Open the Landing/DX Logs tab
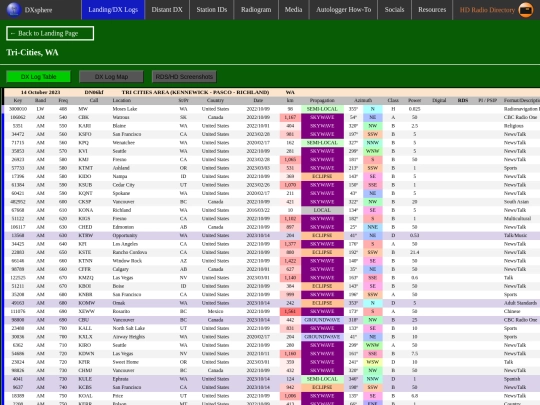The height and width of the screenshot is (405, 540). 113,10
